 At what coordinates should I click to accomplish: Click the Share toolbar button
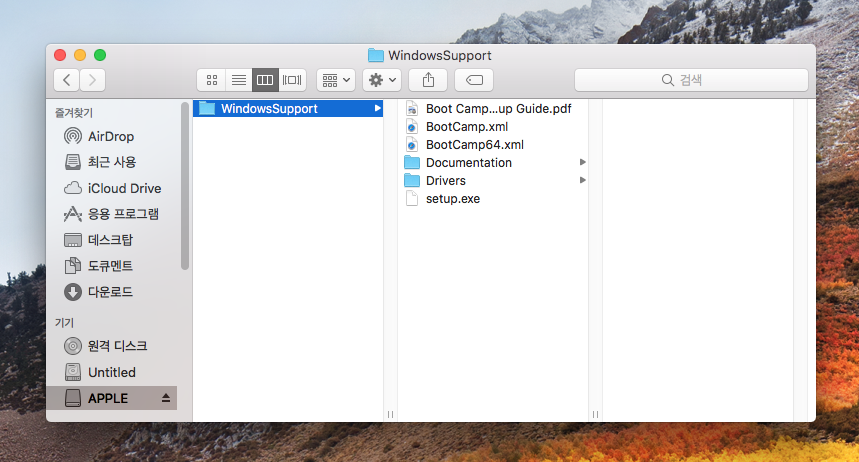(x=428, y=80)
